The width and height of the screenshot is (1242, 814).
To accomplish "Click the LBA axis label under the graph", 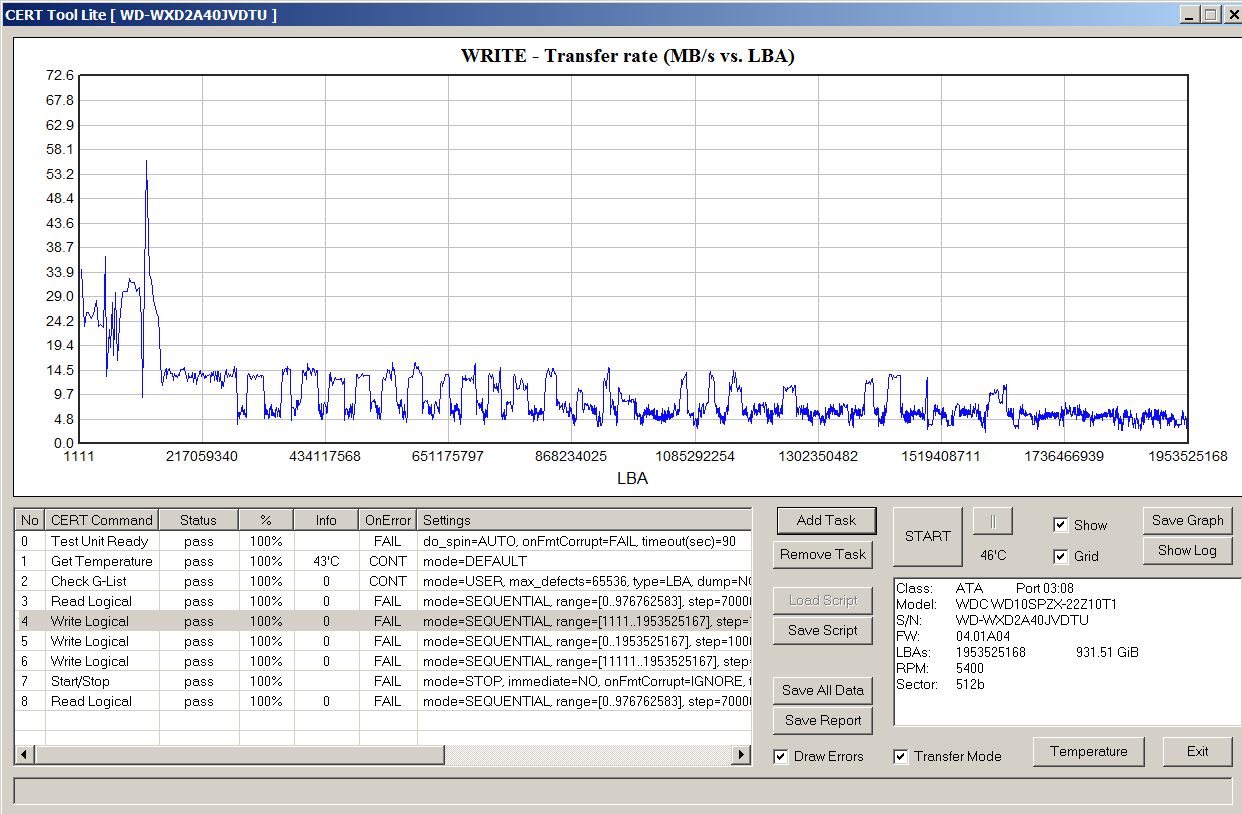I will [632, 478].
